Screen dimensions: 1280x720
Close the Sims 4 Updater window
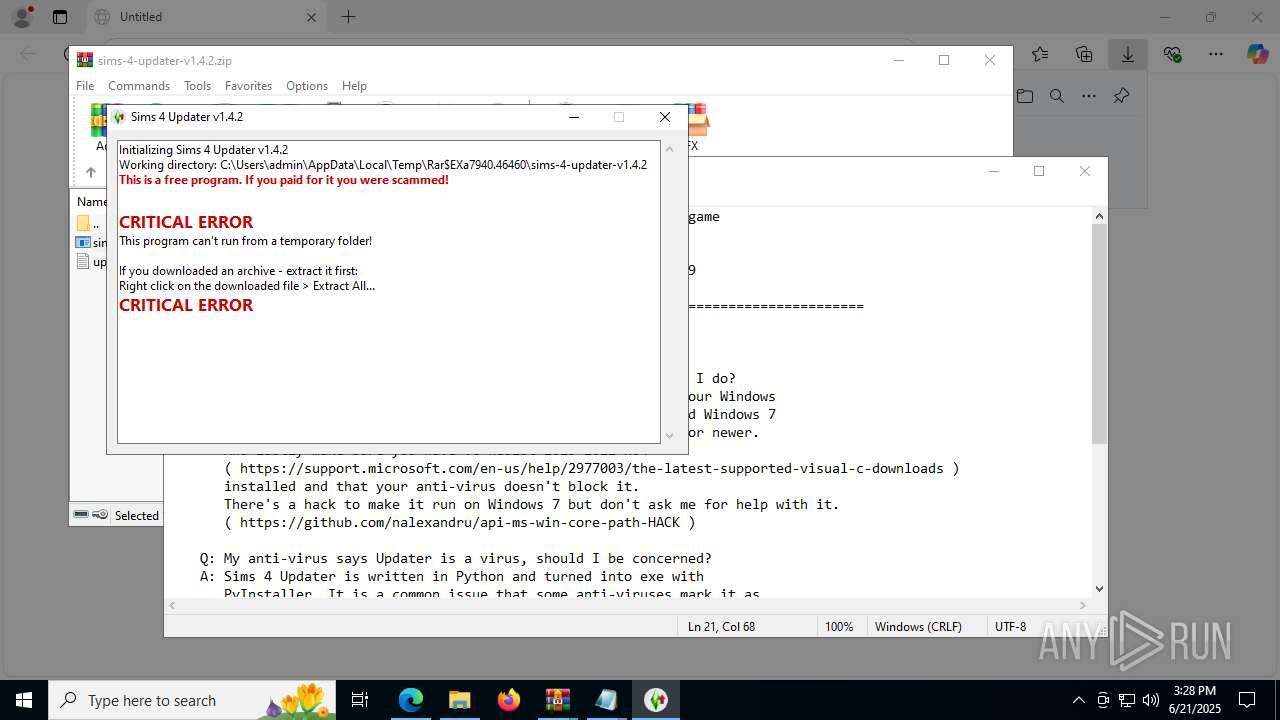coord(664,117)
